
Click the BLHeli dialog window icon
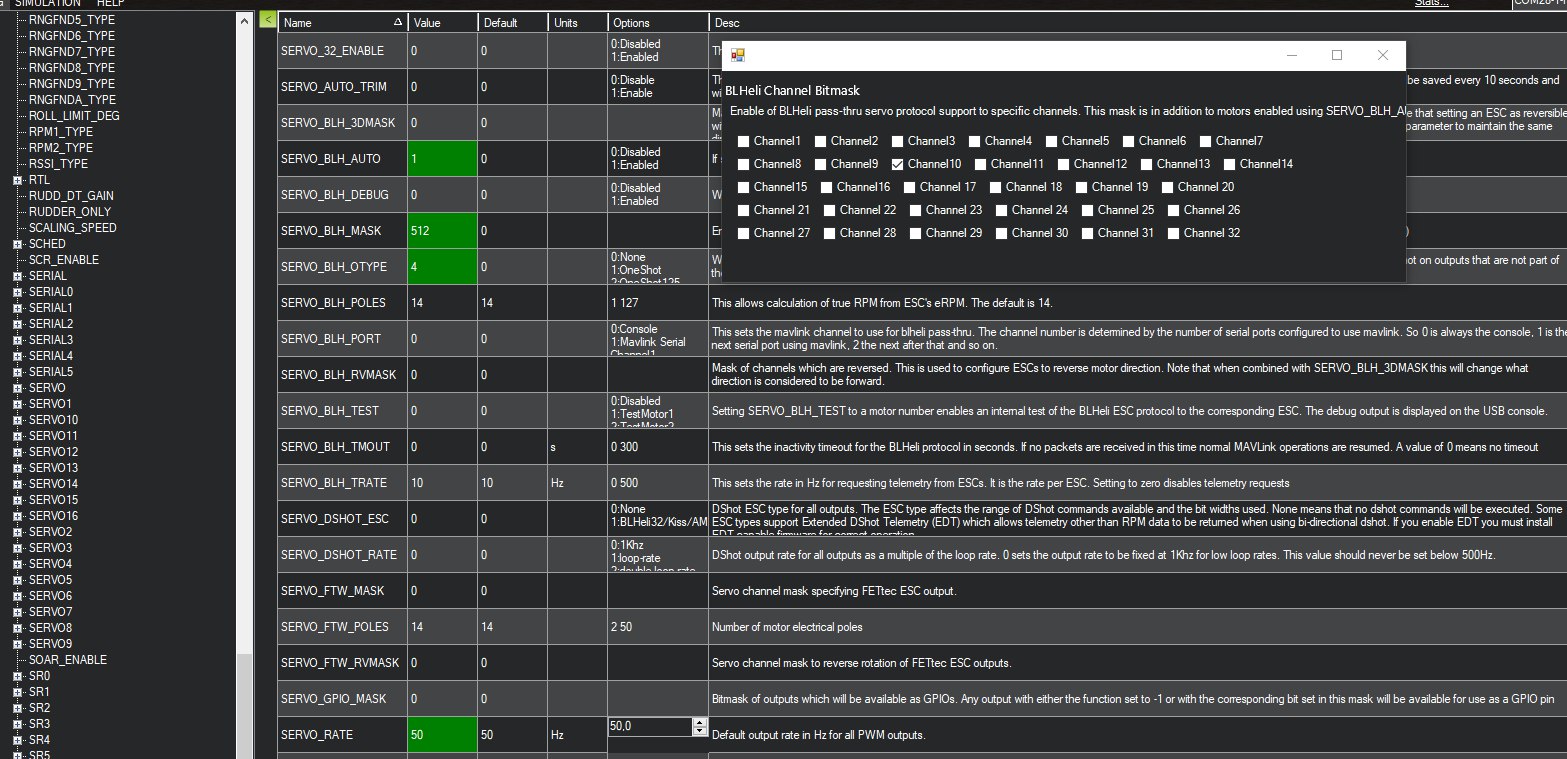[x=737, y=56]
